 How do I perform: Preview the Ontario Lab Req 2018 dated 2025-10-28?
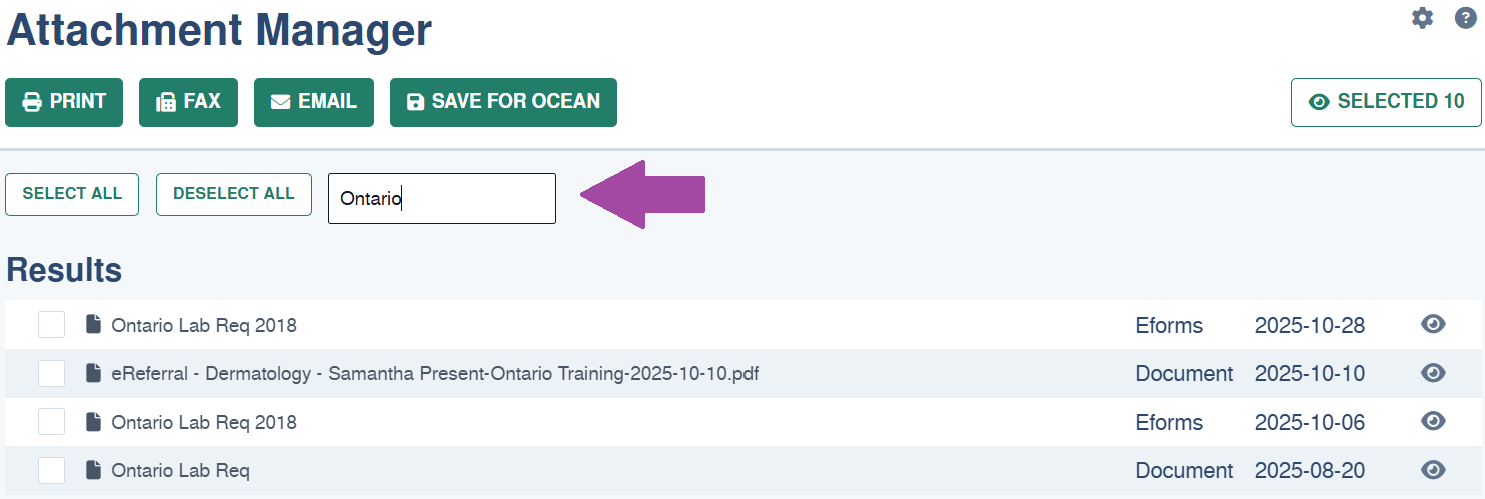(1433, 324)
